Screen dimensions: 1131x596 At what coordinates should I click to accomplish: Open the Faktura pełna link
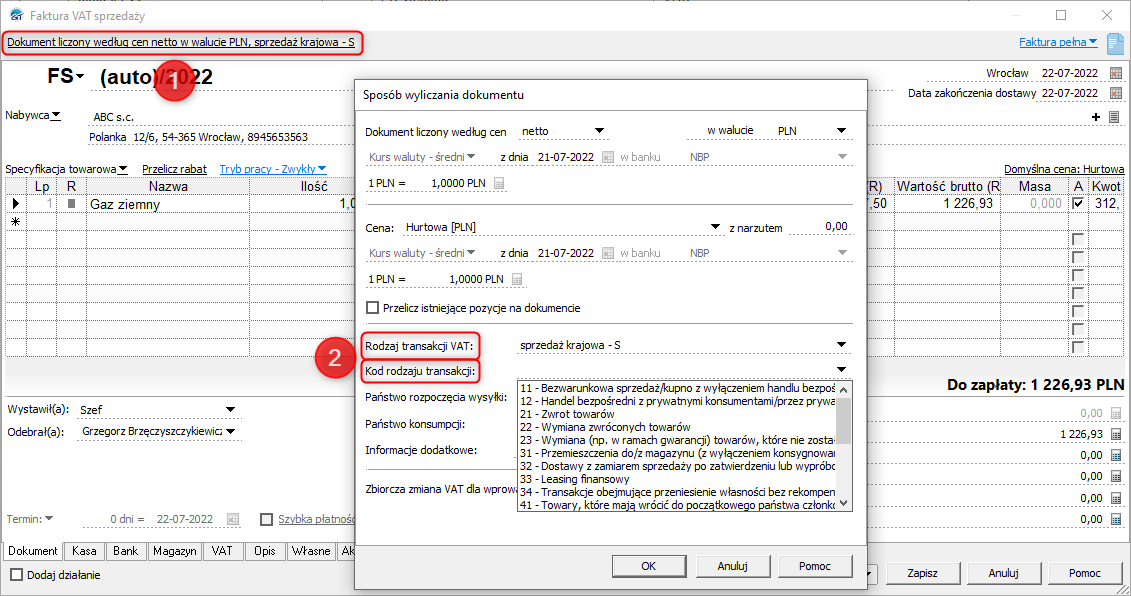[1057, 43]
